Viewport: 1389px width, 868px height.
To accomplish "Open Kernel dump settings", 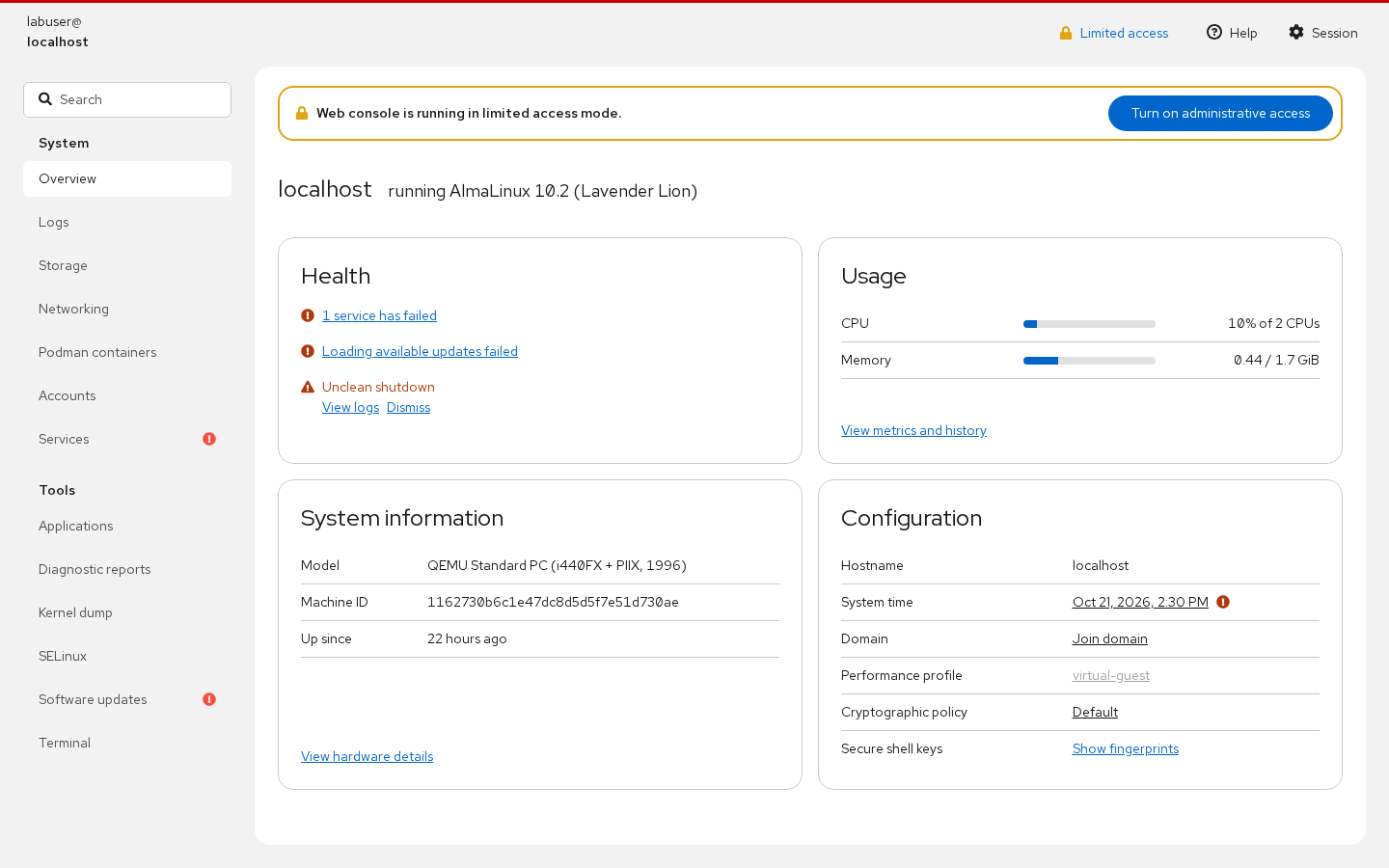I will pyautogui.click(x=127, y=612).
